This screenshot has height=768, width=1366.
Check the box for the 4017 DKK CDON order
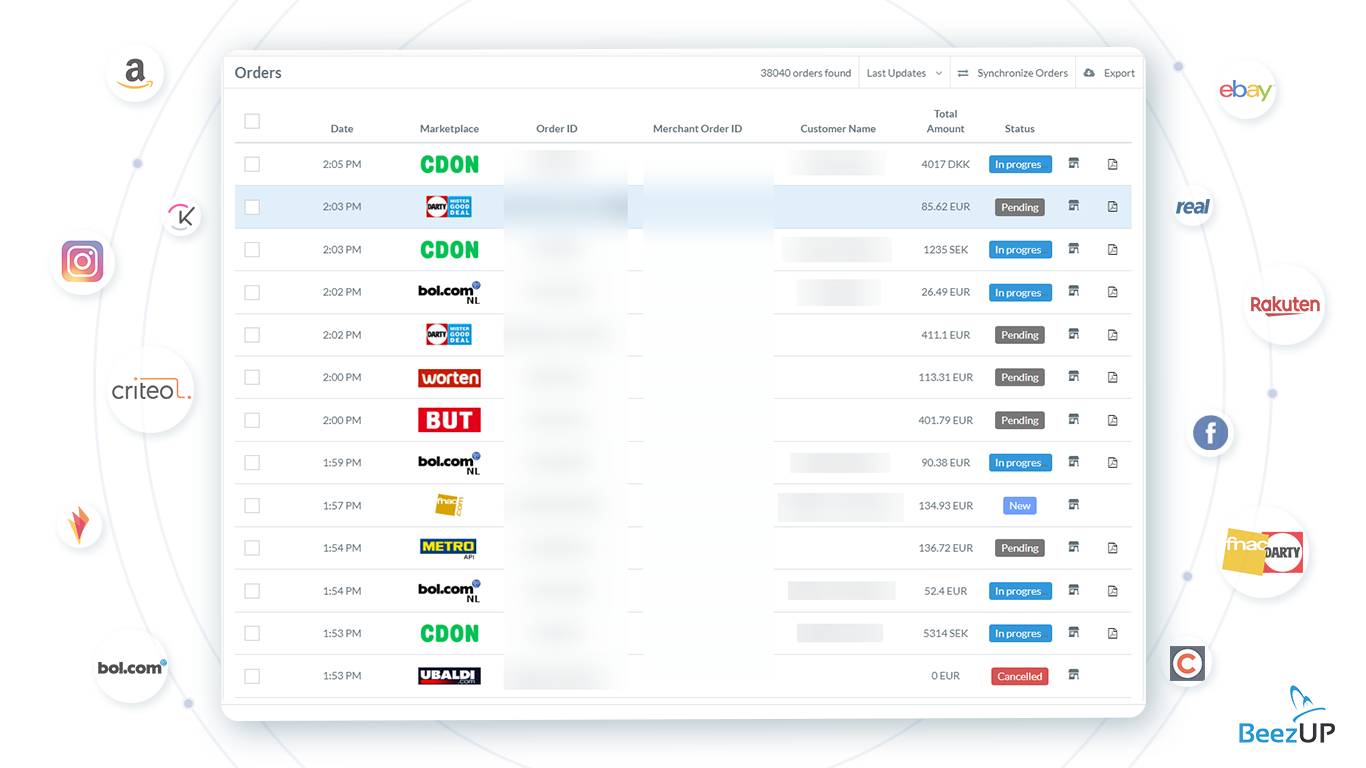pyautogui.click(x=252, y=164)
